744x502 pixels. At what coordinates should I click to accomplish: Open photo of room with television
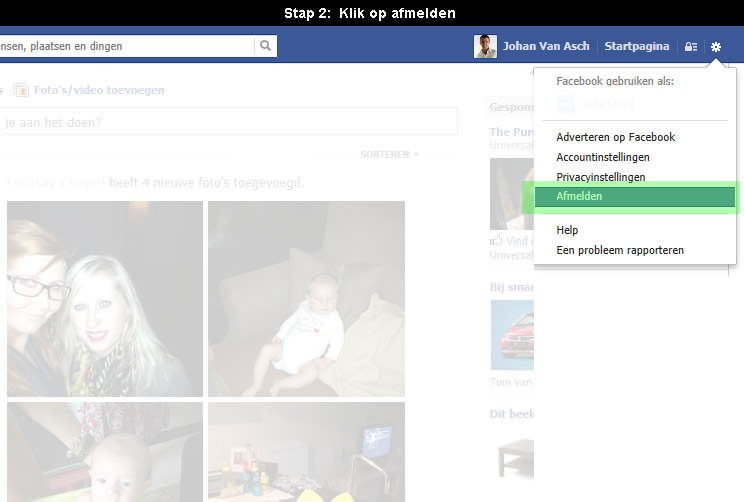click(307, 452)
